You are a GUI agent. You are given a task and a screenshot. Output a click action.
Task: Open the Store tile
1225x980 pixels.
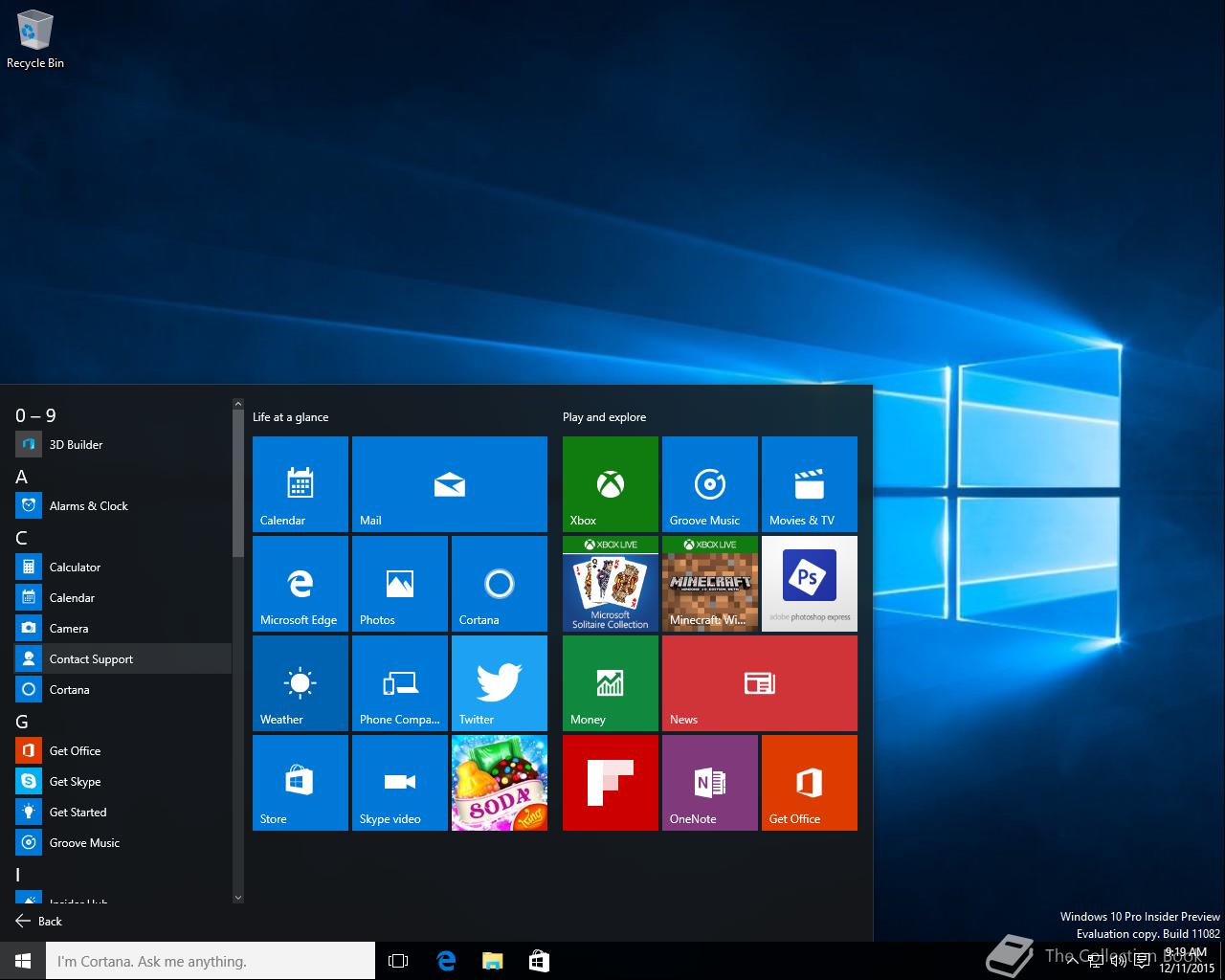[x=301, y=783]
